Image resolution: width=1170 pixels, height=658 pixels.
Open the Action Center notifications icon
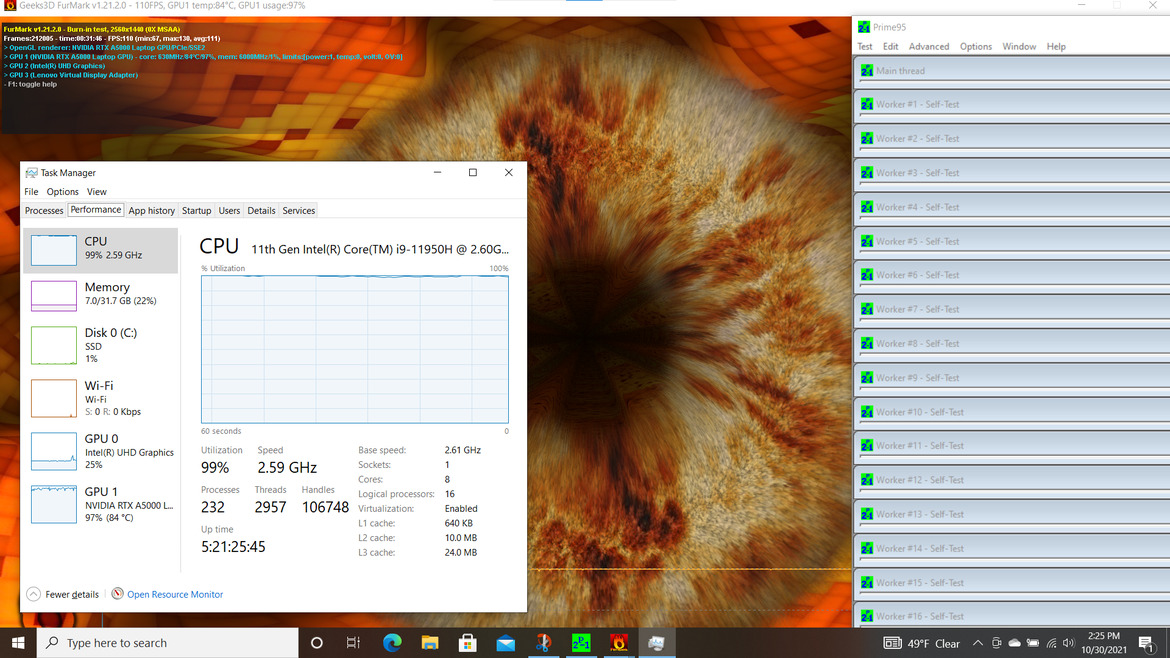1147,643
